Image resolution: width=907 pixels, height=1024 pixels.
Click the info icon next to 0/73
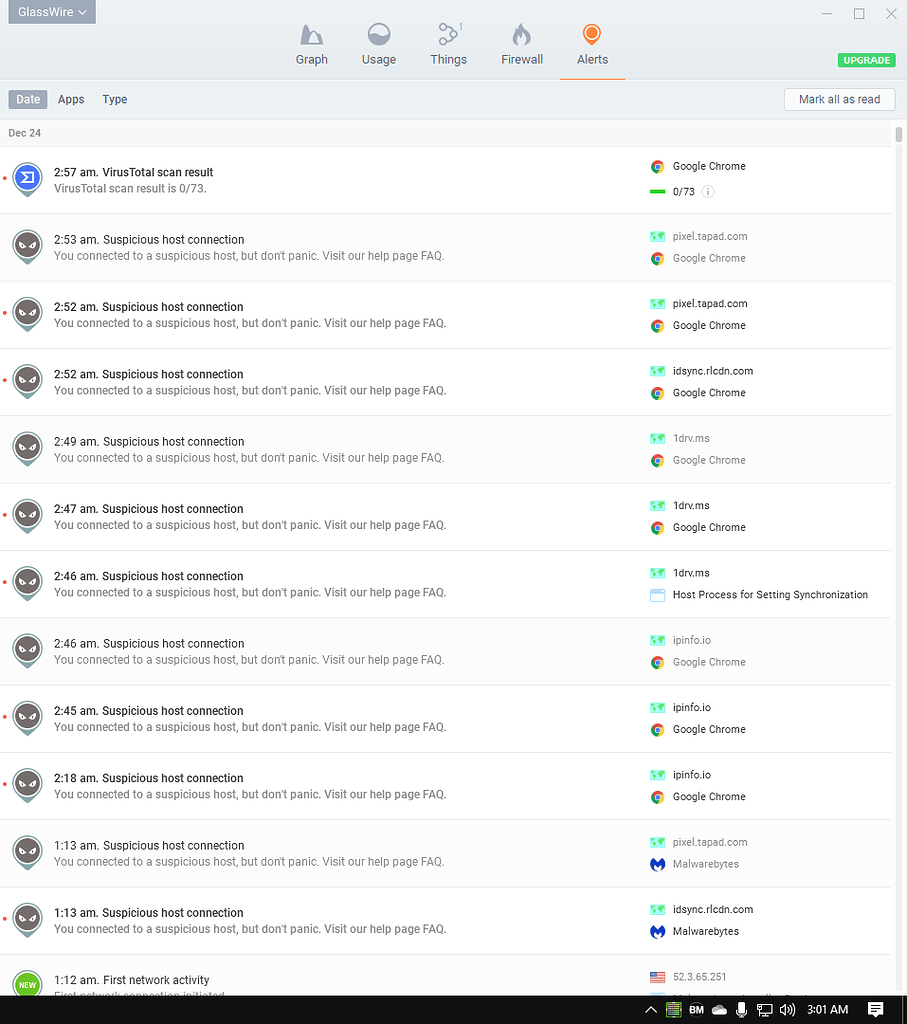[x=708, y=191]
